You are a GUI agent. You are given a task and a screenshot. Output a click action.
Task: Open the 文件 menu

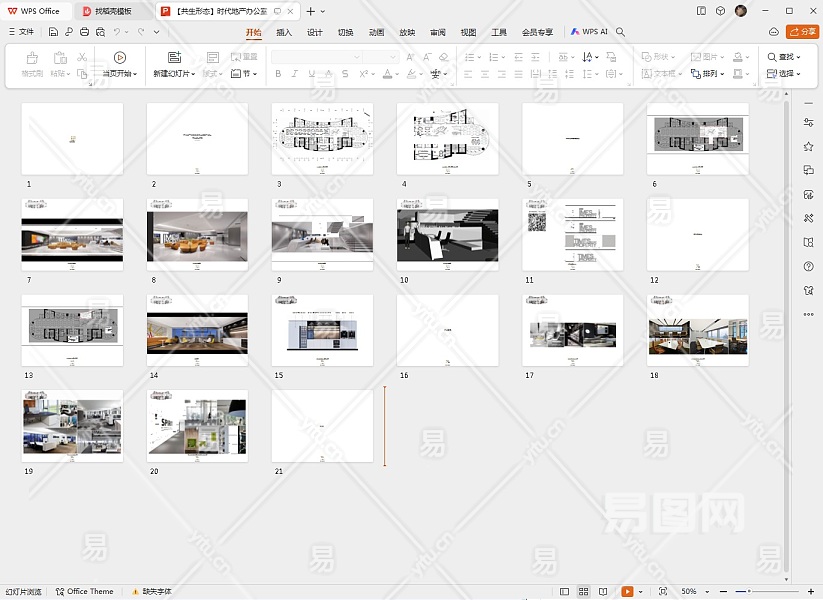tap(21, 32)
